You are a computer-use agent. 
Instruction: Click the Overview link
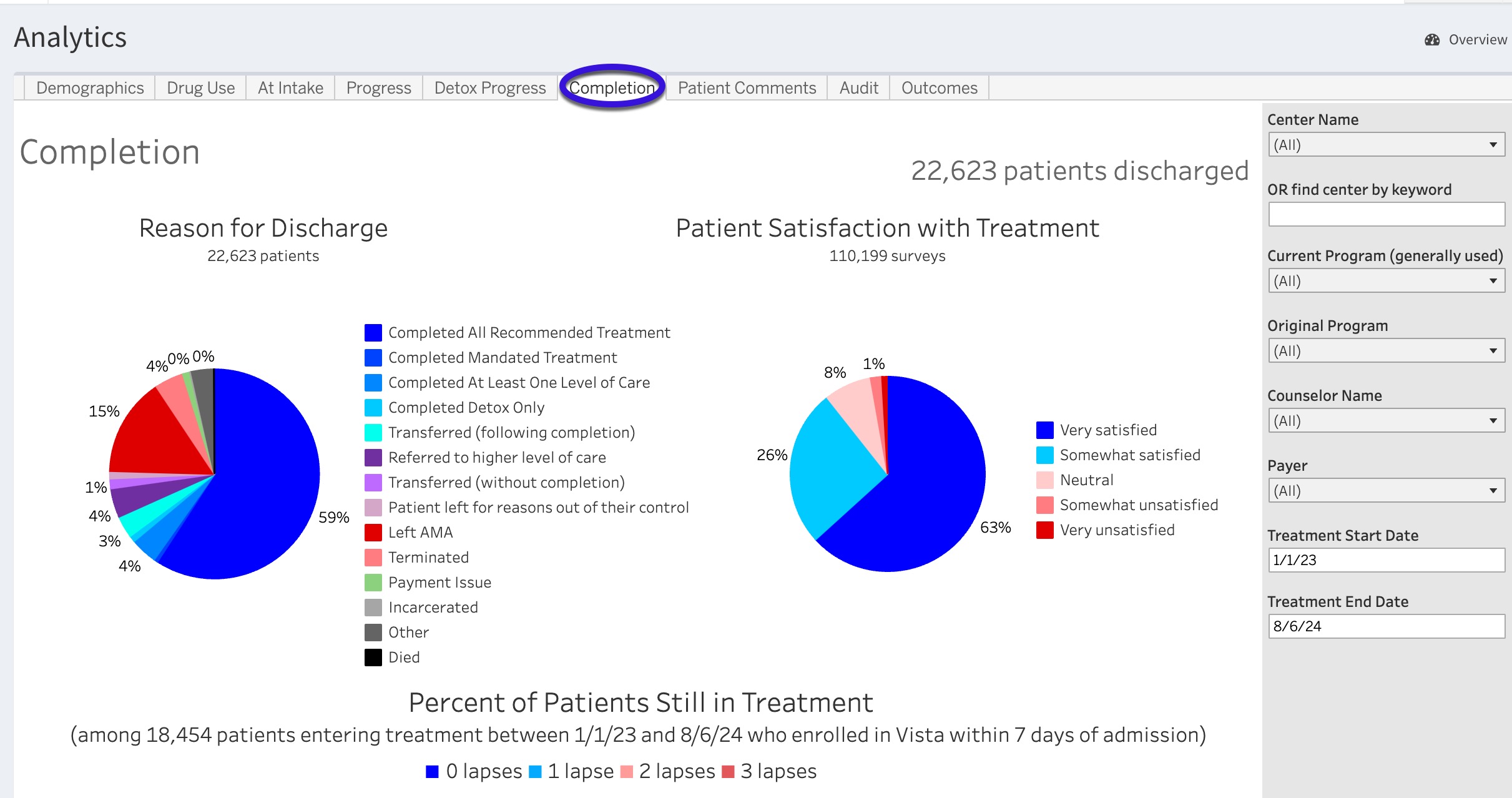[1477, 40]
